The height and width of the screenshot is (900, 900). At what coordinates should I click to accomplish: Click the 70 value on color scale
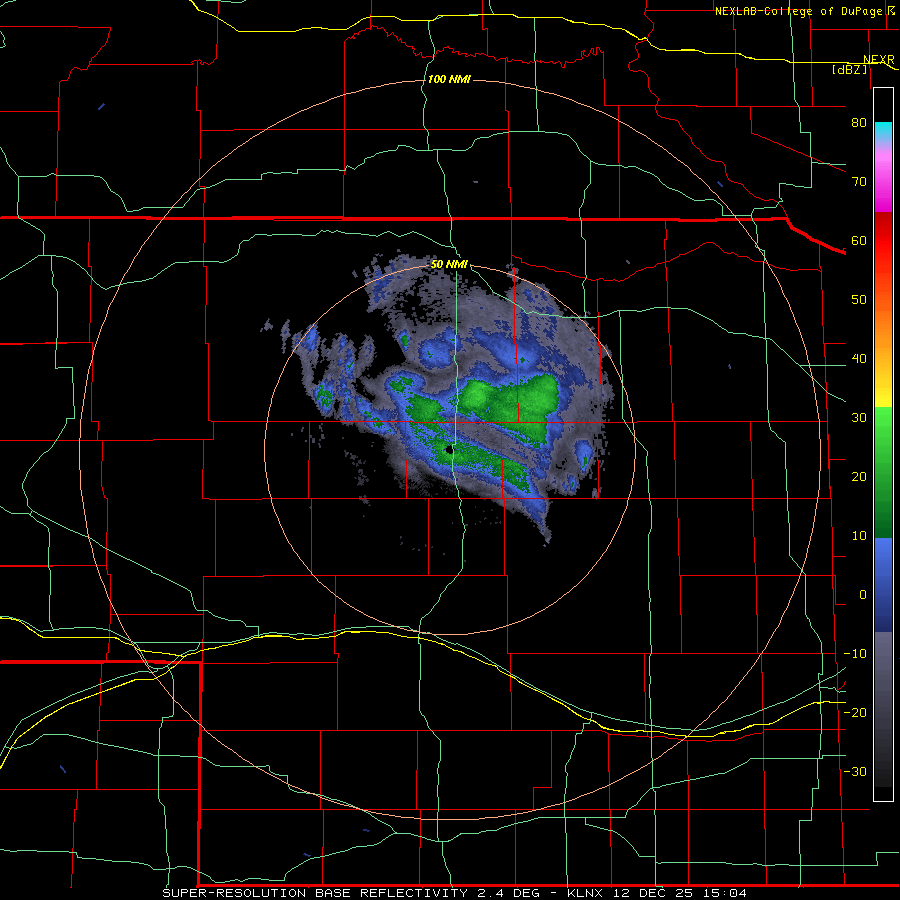pos(859,182)
